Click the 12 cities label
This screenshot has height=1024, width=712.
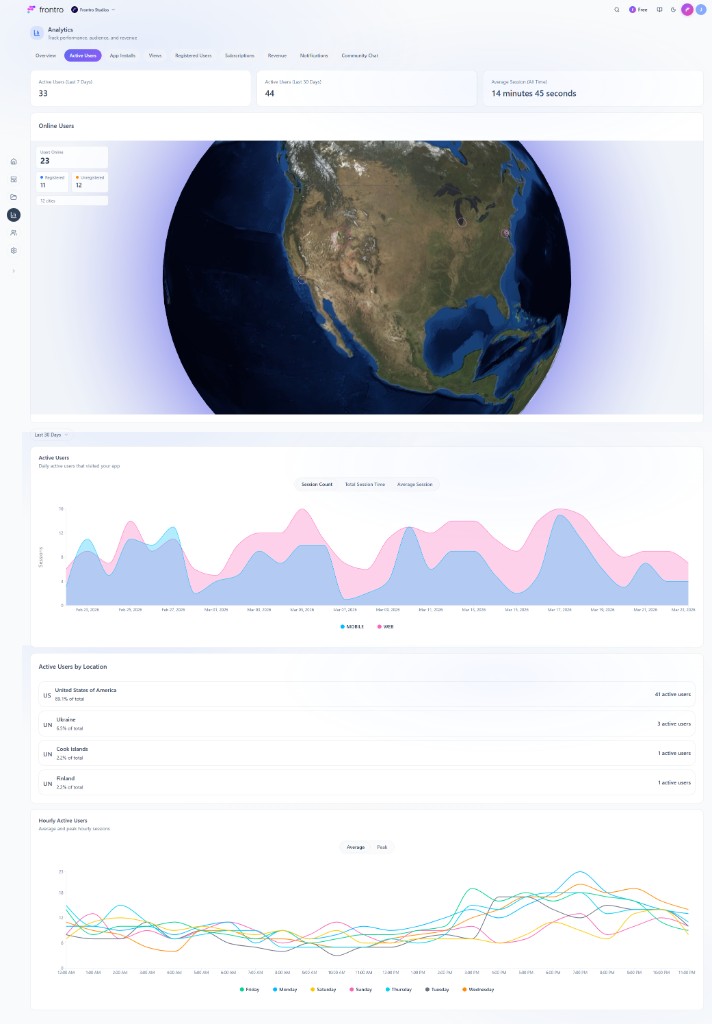48,201
